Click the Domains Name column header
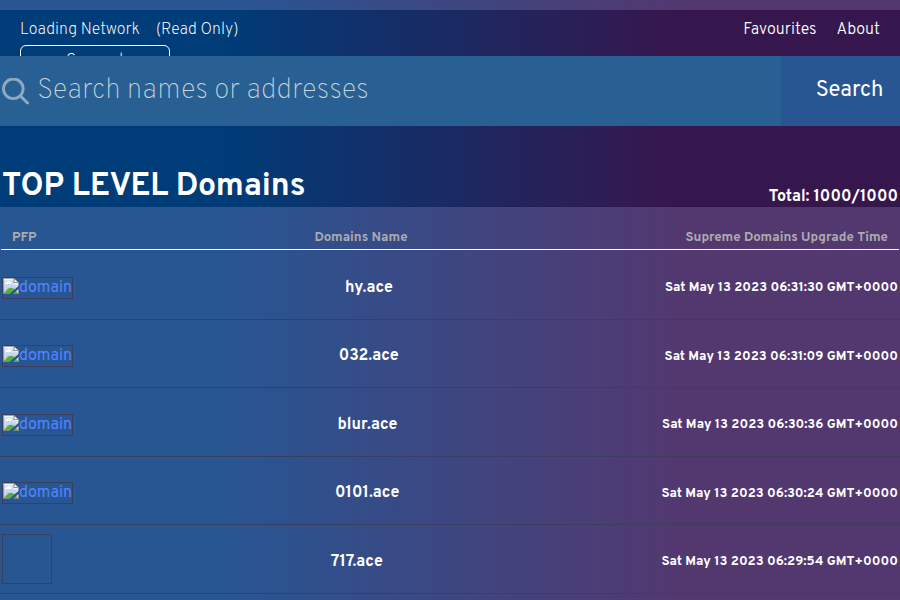 coord(361,237)
